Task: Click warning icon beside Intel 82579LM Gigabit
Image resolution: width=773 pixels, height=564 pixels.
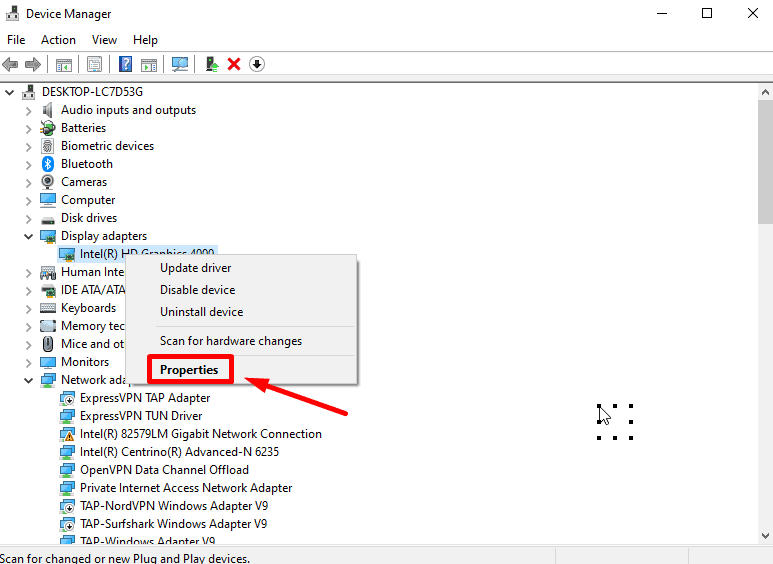Action: click(67, 434)
